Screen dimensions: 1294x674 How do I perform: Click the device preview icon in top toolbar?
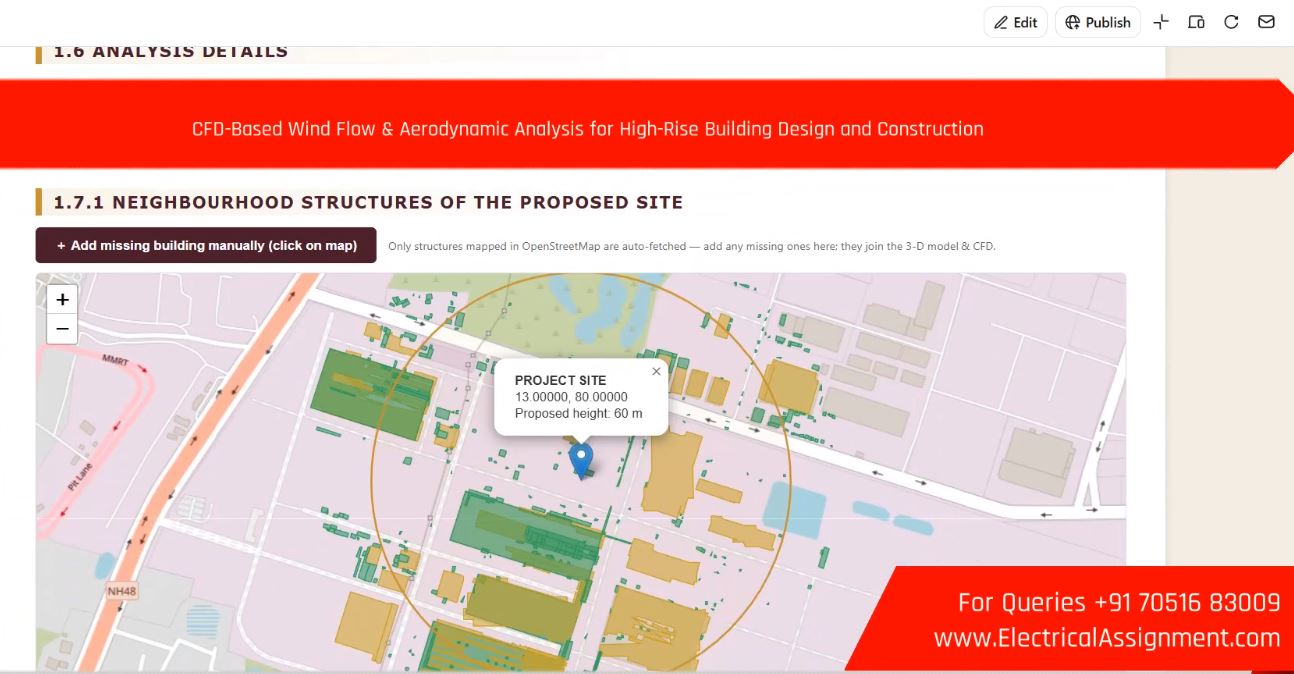tap(1196, 22)
